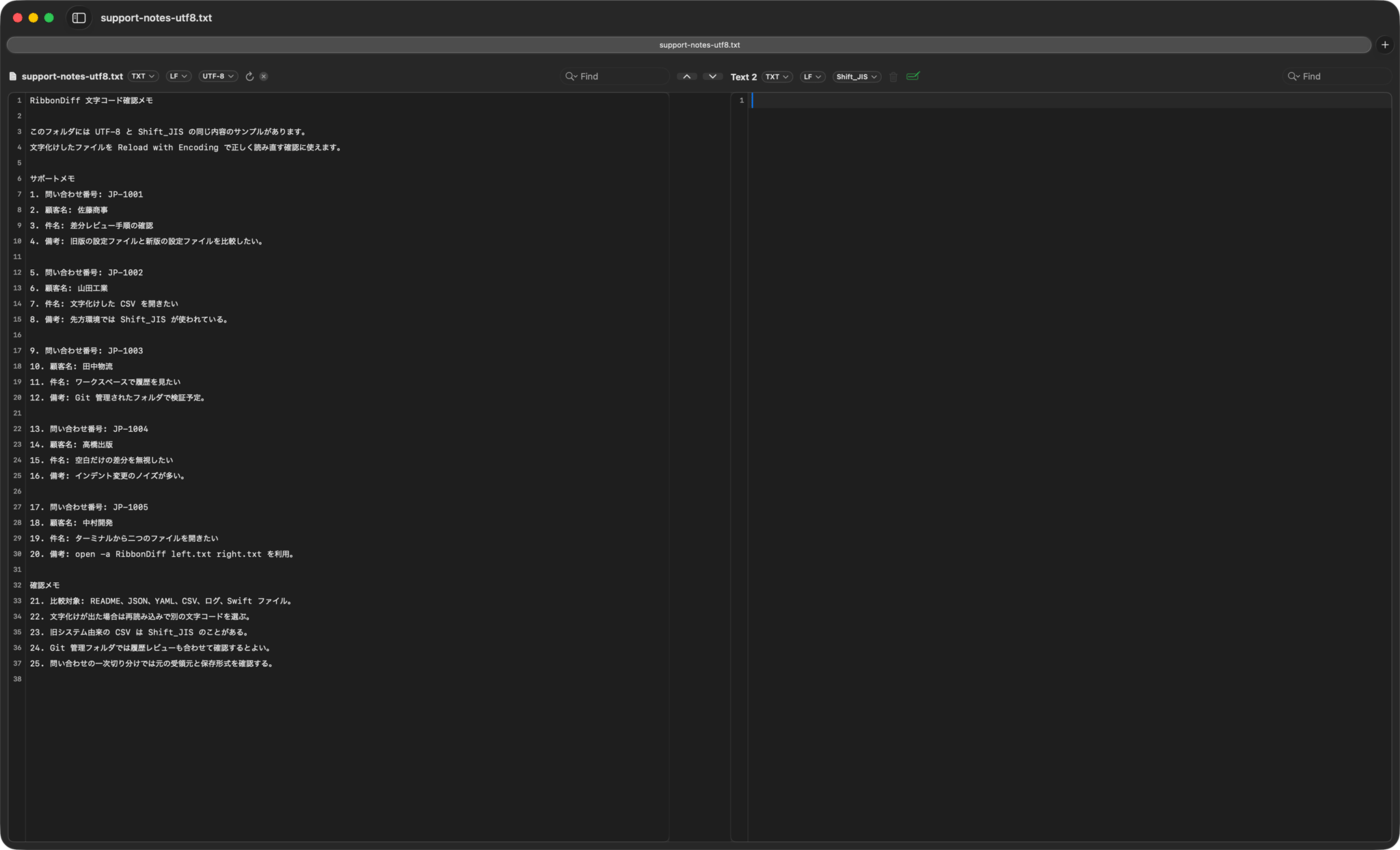The width and height of the screenshot is (1400, 850).
Task: Click the left file name support-notes-utf8.txt label
Action: point(72,77)
